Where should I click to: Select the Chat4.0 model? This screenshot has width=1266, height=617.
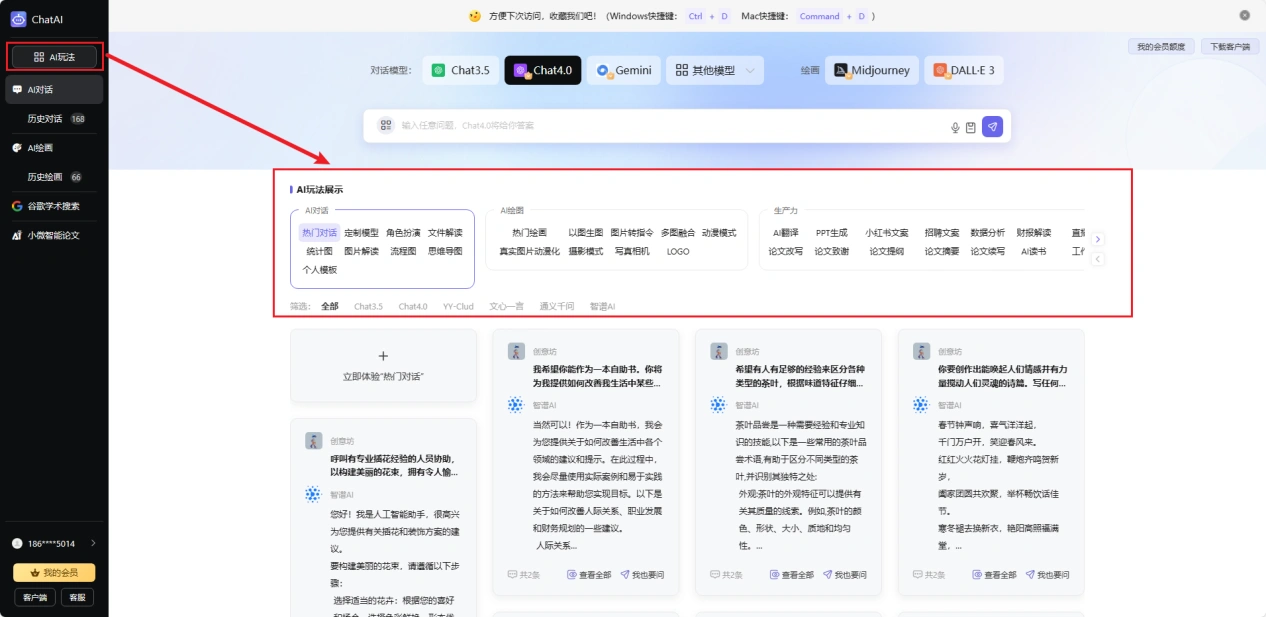pos(543,70)
